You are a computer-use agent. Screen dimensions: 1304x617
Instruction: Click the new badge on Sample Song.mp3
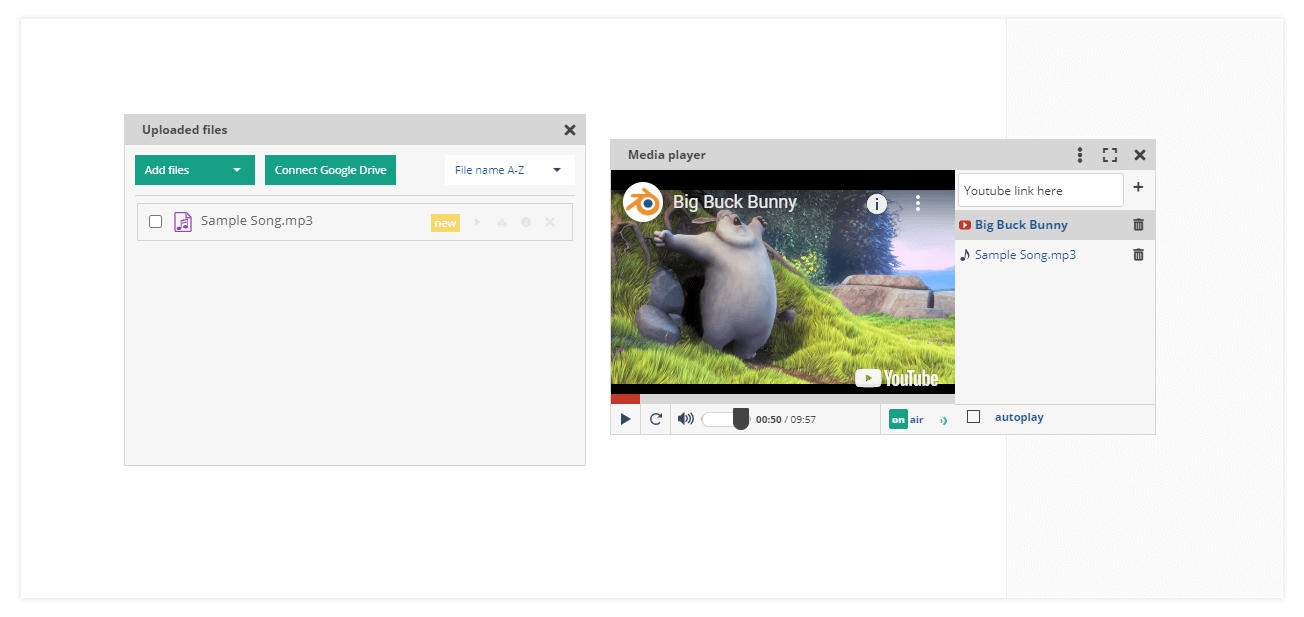tap(445, 223)
